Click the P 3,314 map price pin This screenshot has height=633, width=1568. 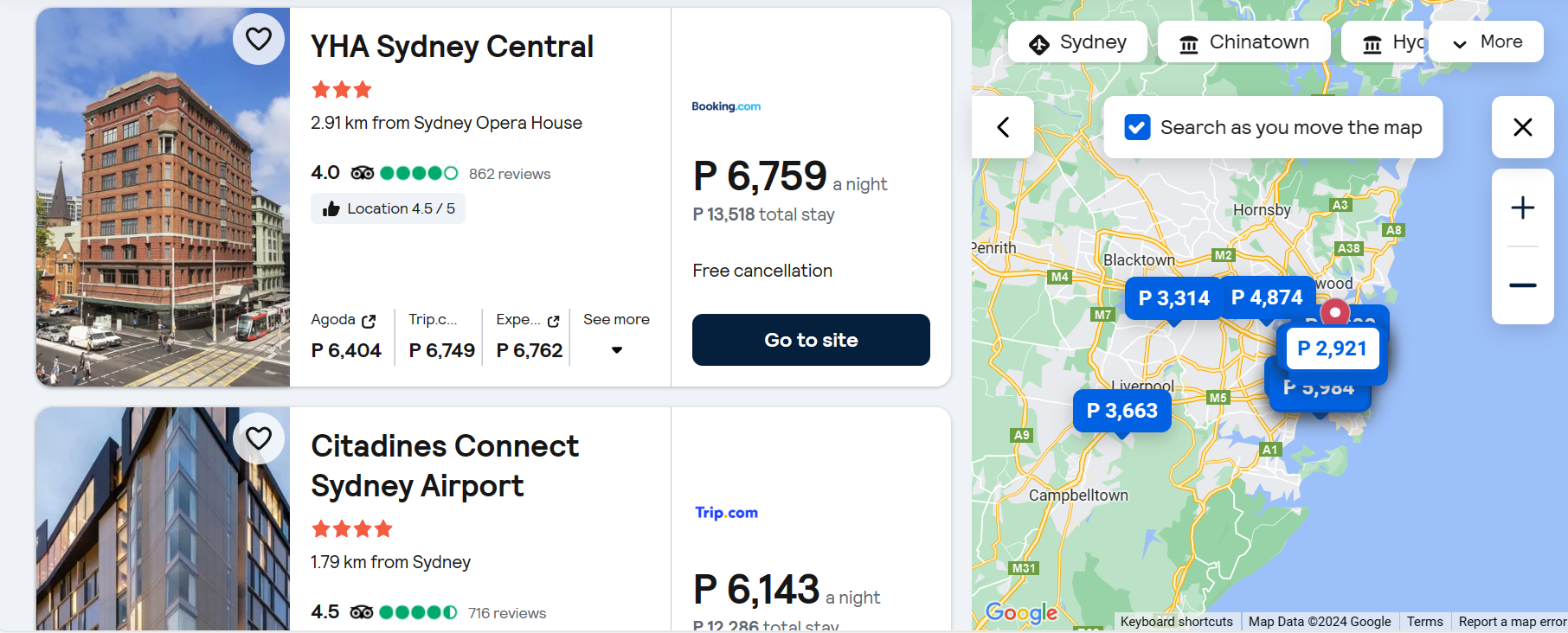pos(1173,298)
